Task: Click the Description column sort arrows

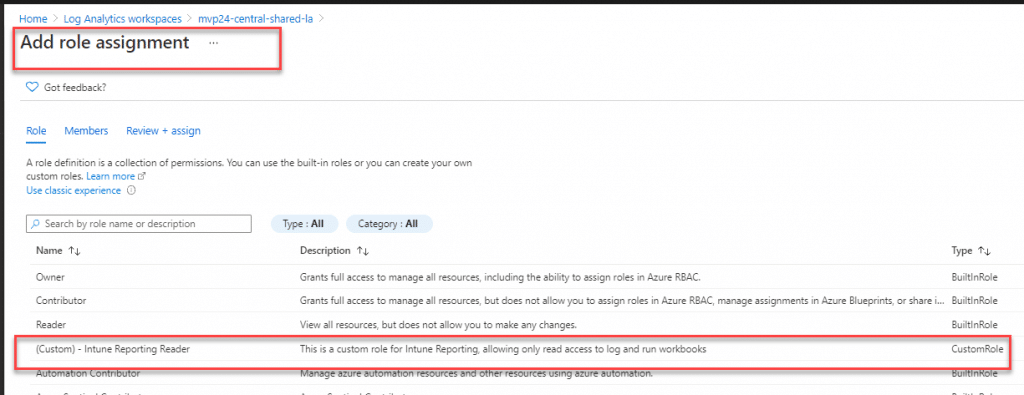Action: point(362,251)
